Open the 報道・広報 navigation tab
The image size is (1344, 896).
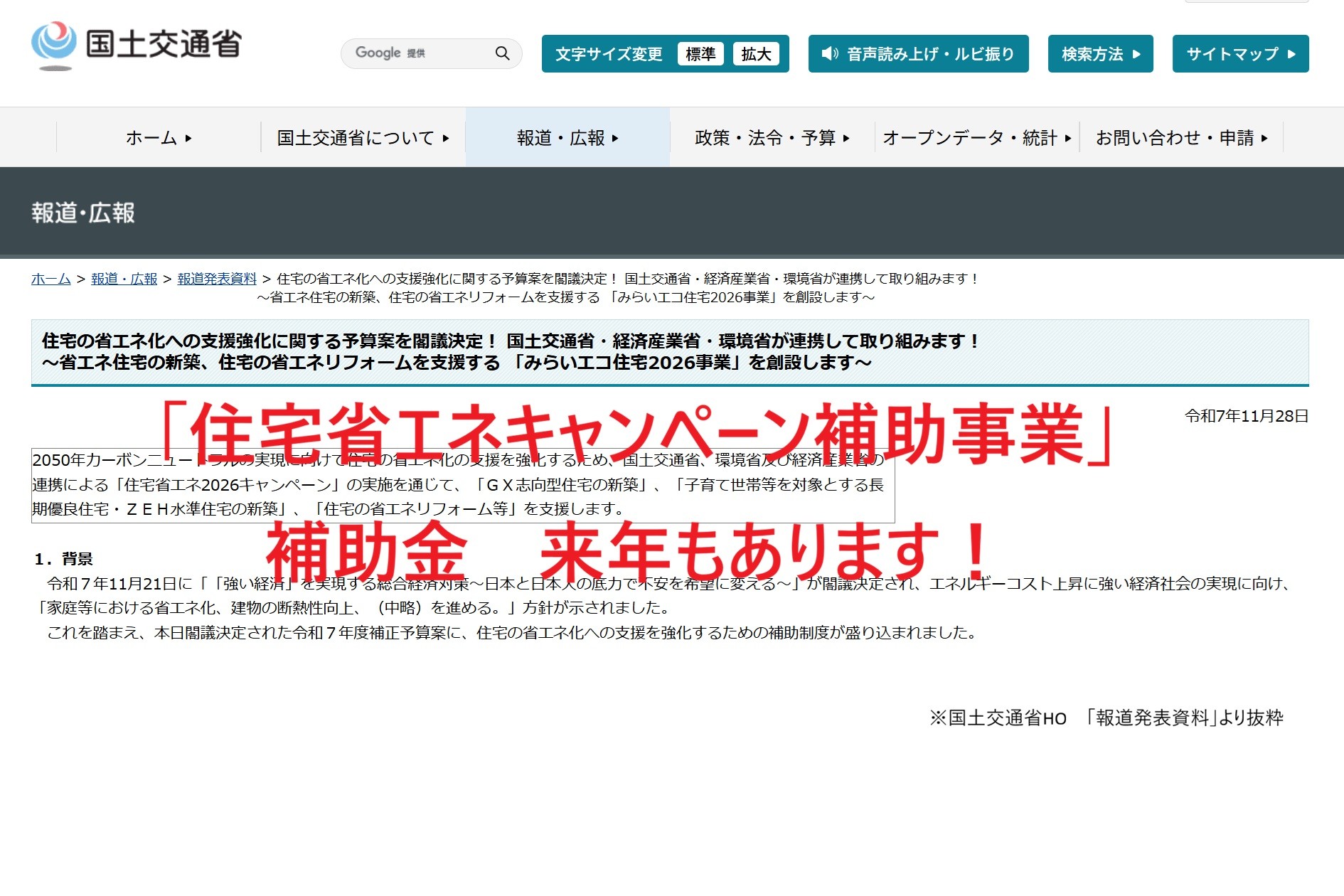tap(567, 138)
